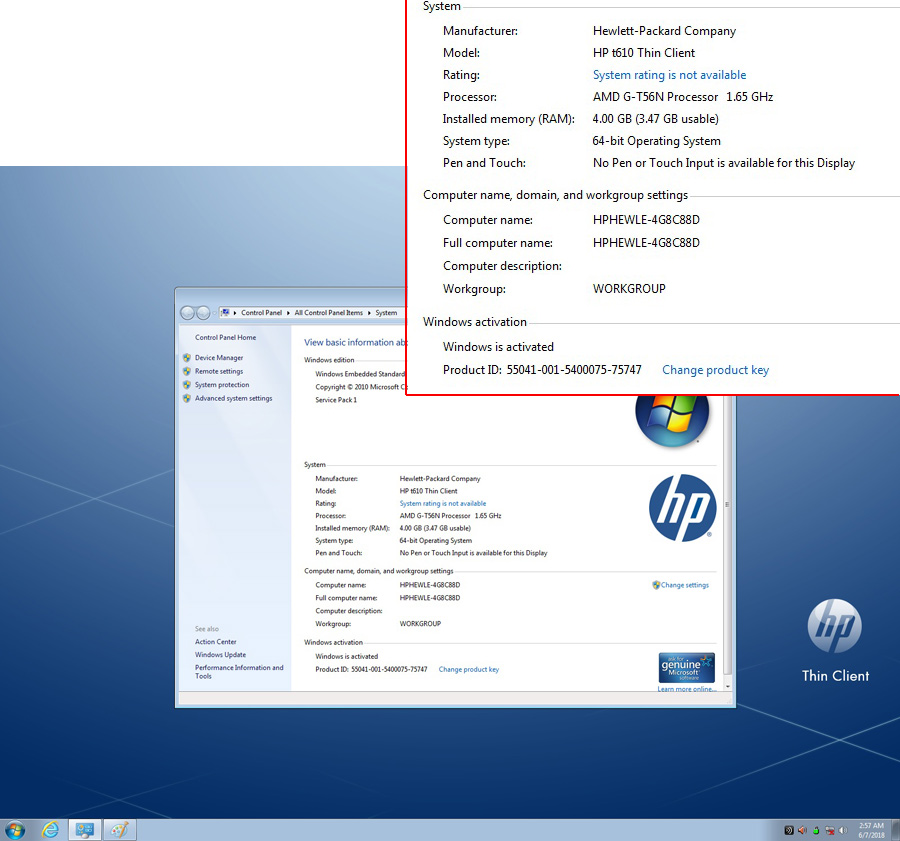
Task: Click the green padlock tray icon
Action: pyautogui.click(x=816, y=830)
